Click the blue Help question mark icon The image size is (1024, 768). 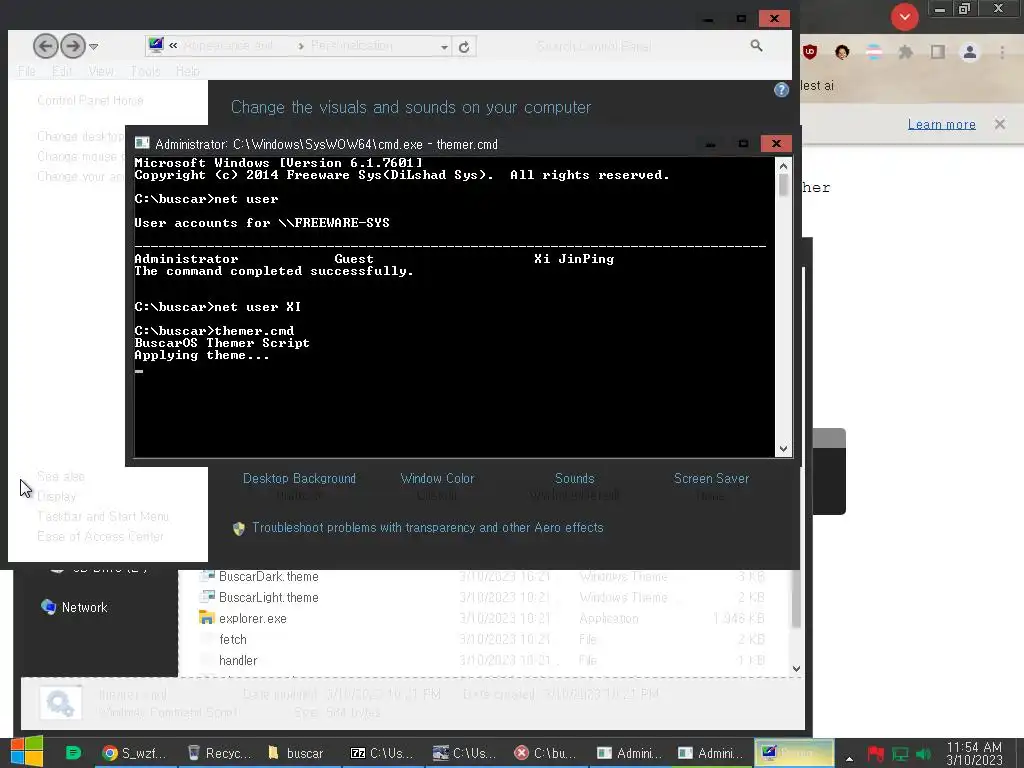click(x=781, y=90)
